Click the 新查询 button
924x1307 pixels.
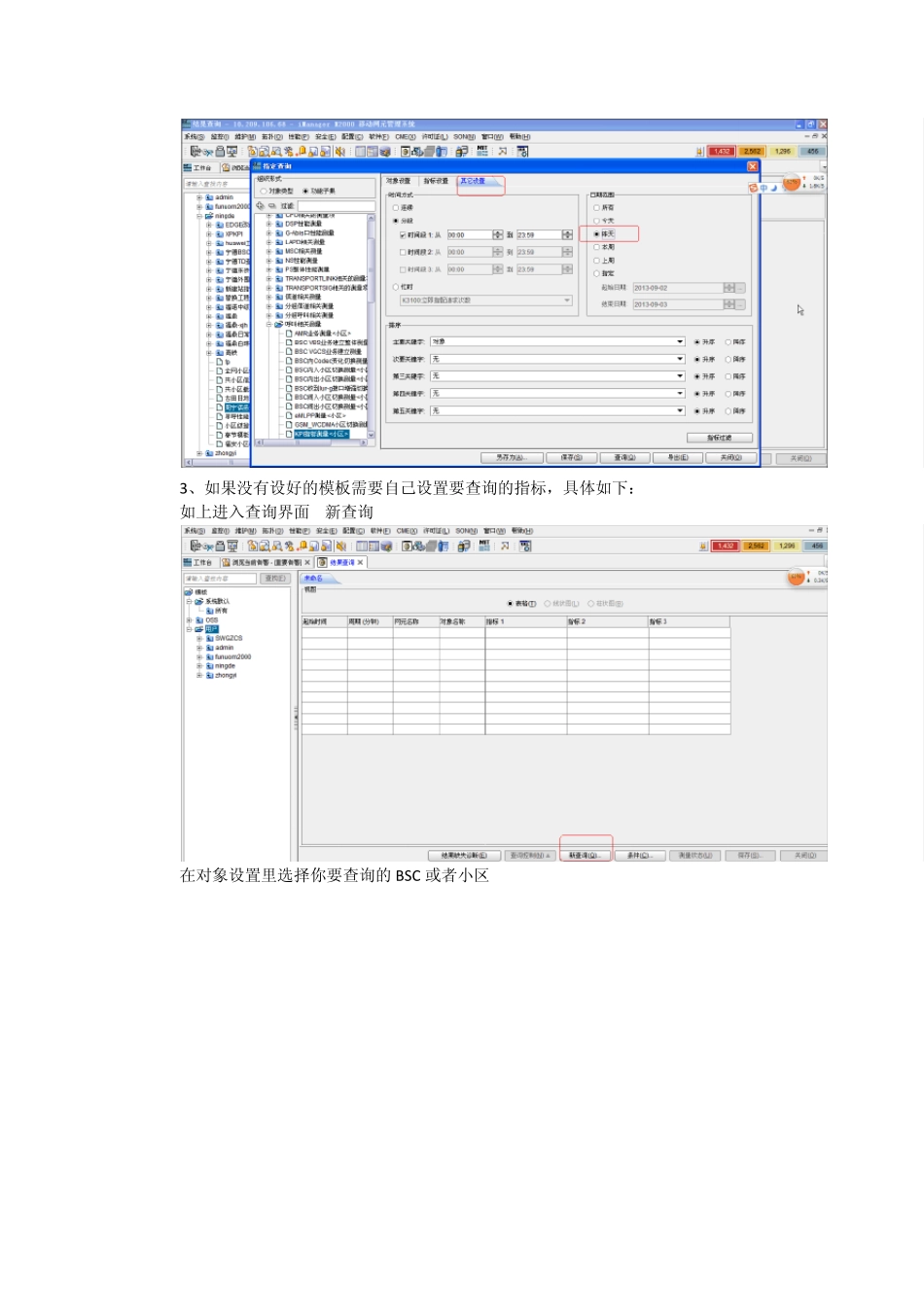585,856
